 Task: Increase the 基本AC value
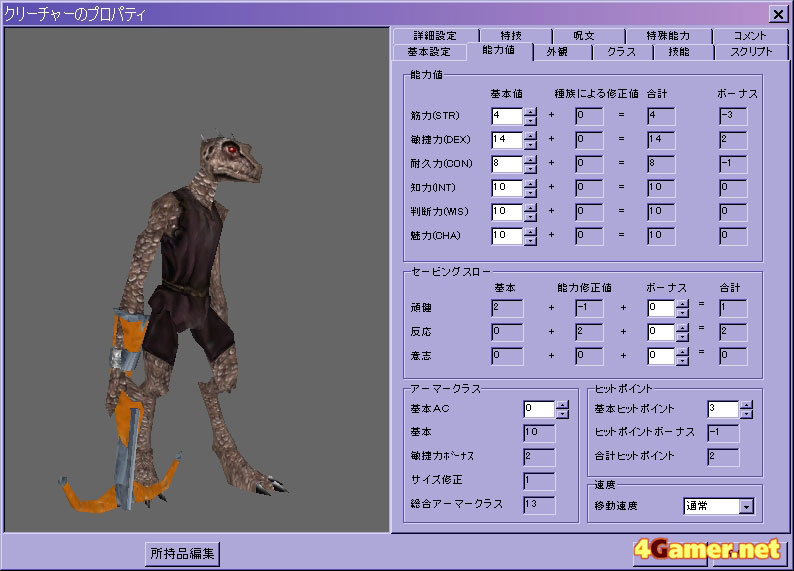click(562, 405)
